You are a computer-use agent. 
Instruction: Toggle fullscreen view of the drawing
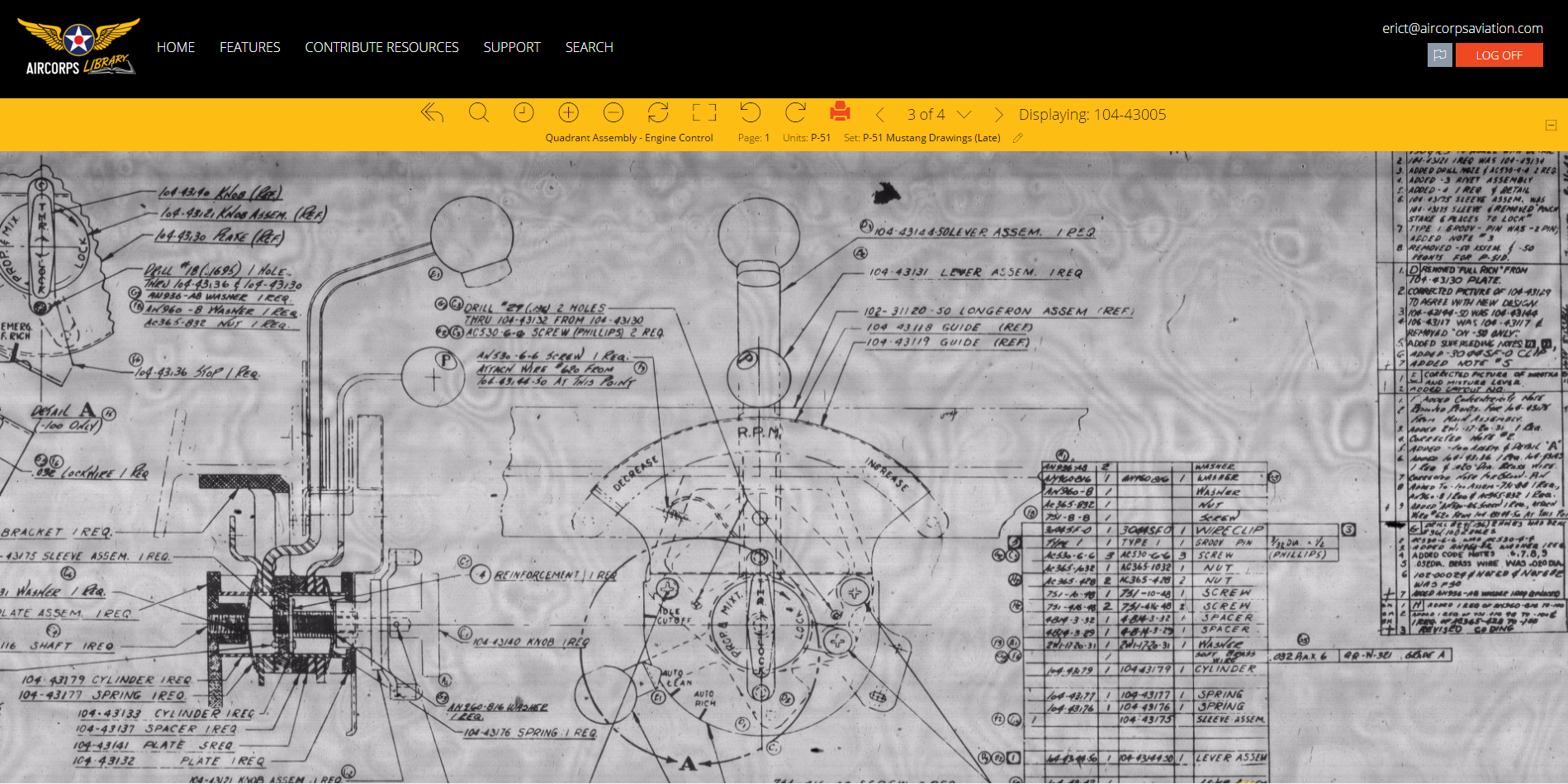click(703, 113)
